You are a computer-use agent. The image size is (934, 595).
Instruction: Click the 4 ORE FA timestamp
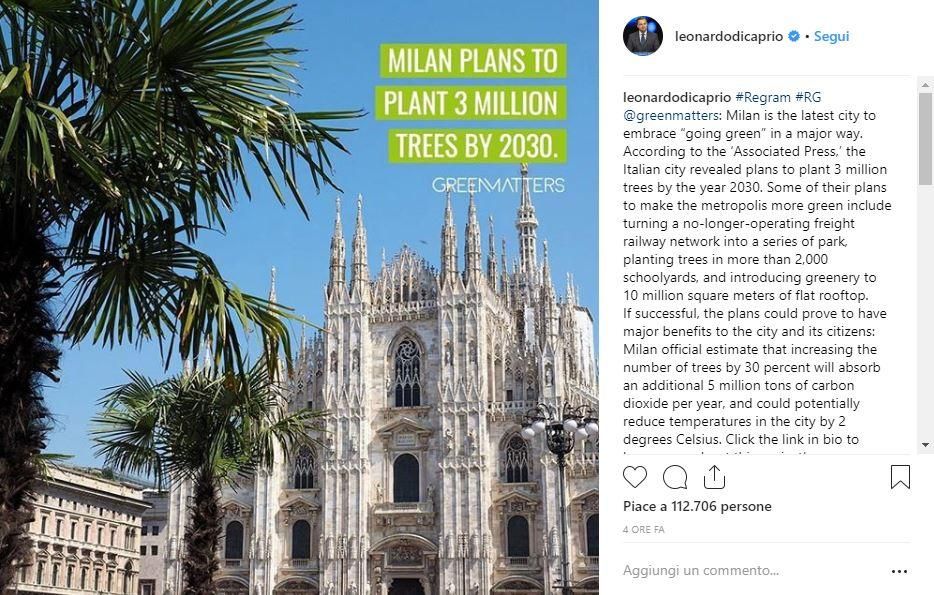[x=643, y=529]
